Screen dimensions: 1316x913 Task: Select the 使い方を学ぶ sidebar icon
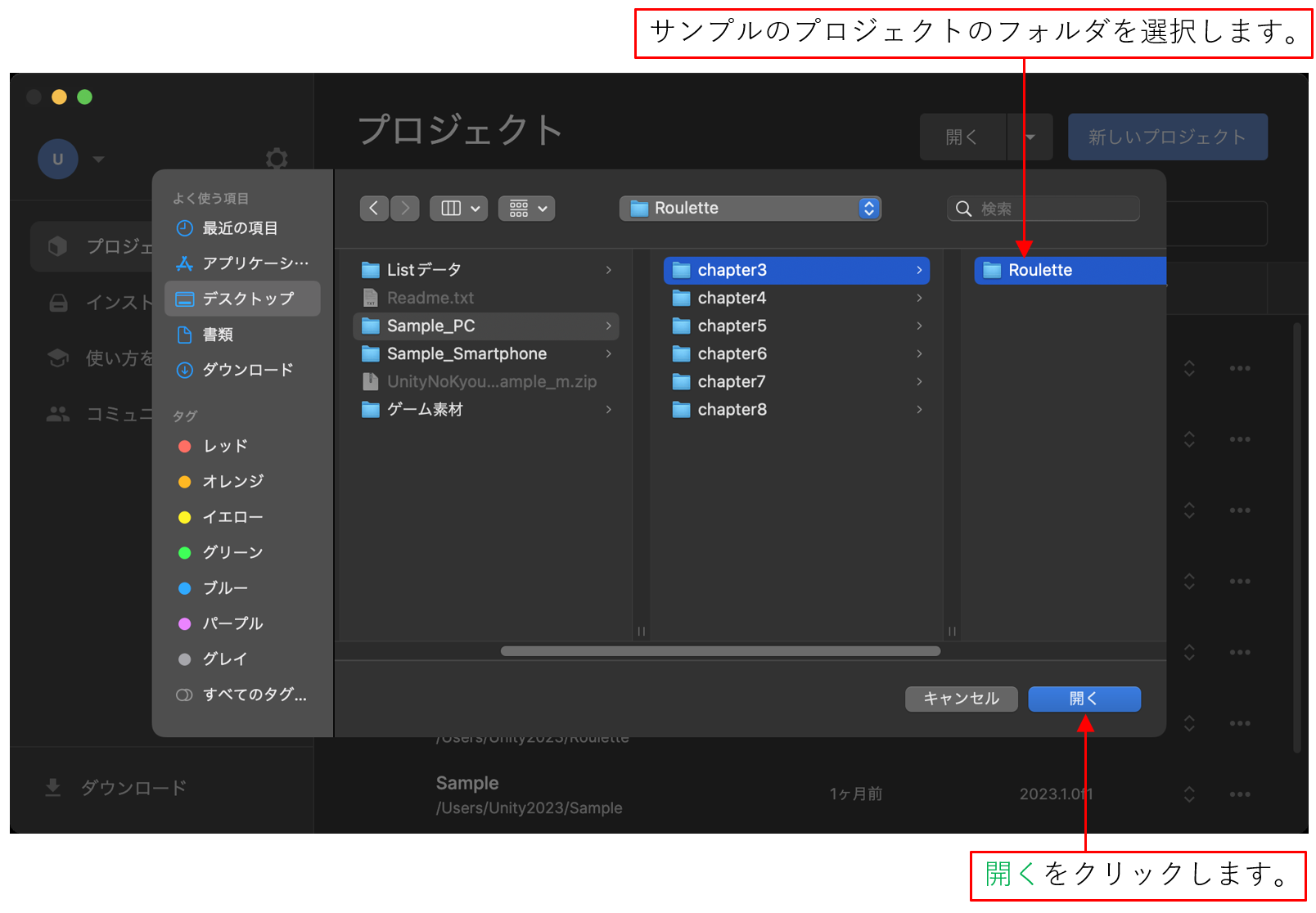coord(58,358)
